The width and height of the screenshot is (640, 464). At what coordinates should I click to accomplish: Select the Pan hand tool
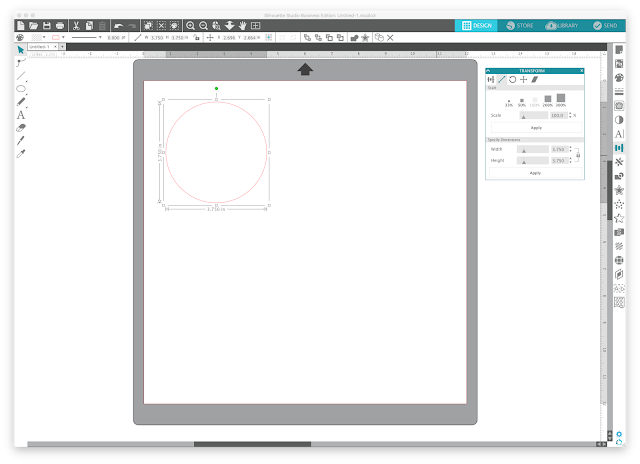pos(243,26)
